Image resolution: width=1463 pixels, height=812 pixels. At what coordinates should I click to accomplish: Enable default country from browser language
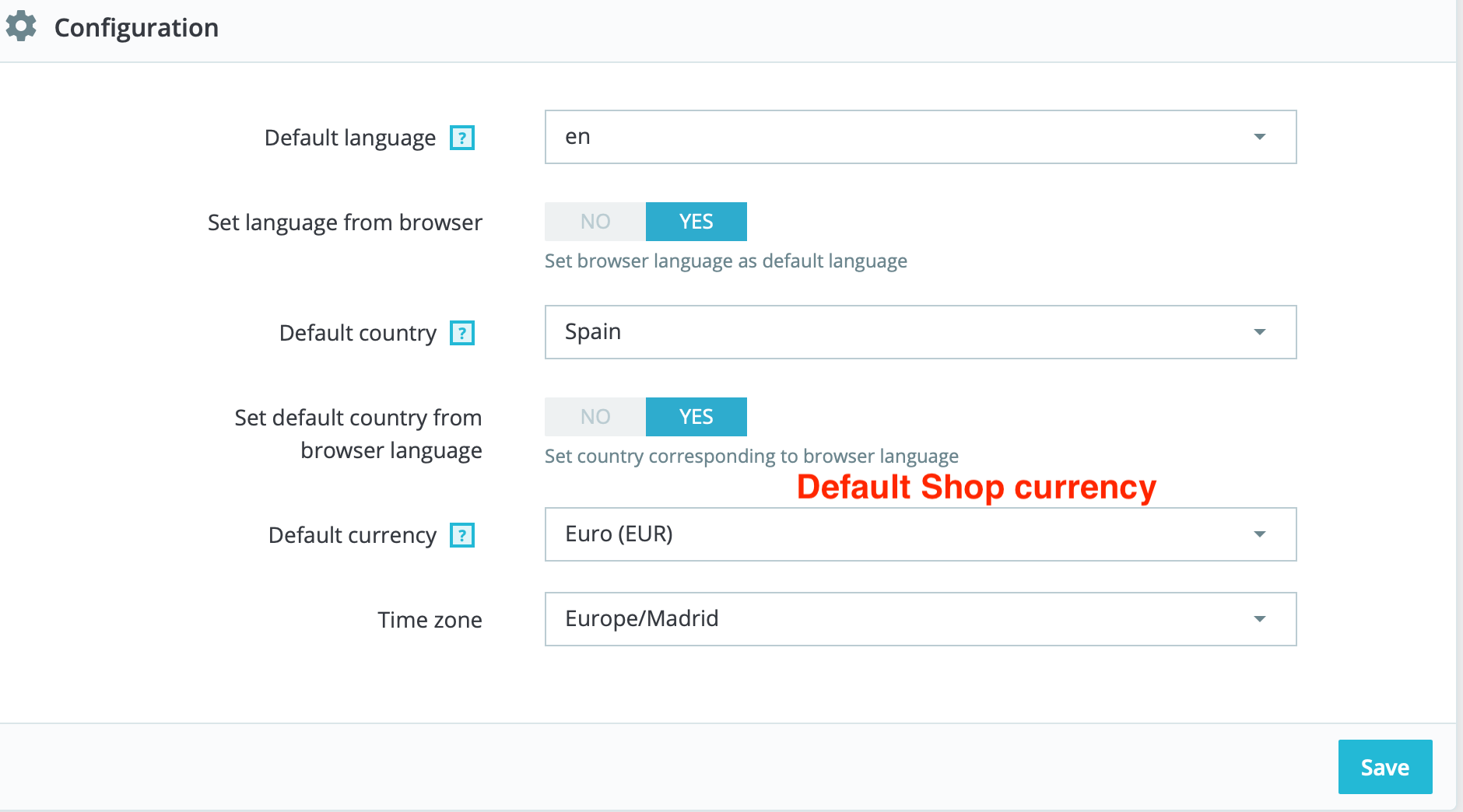click(696, 417)
